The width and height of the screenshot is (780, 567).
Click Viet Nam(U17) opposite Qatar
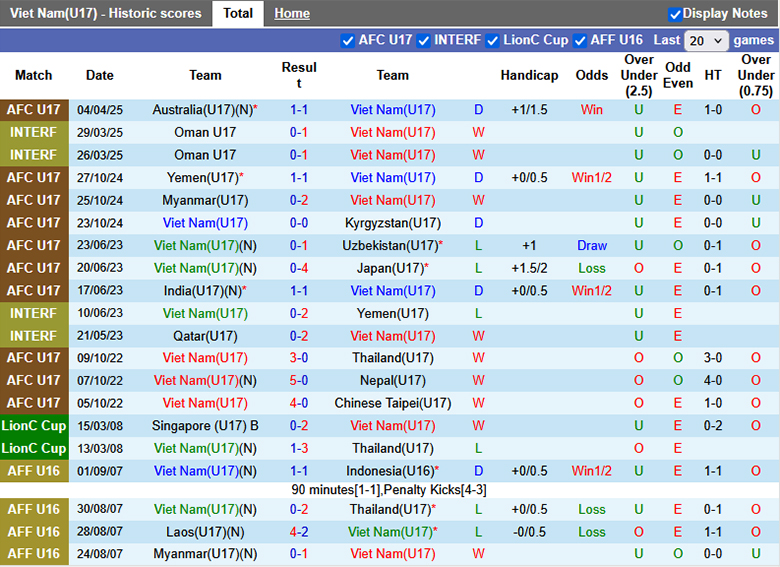(392, 336)
